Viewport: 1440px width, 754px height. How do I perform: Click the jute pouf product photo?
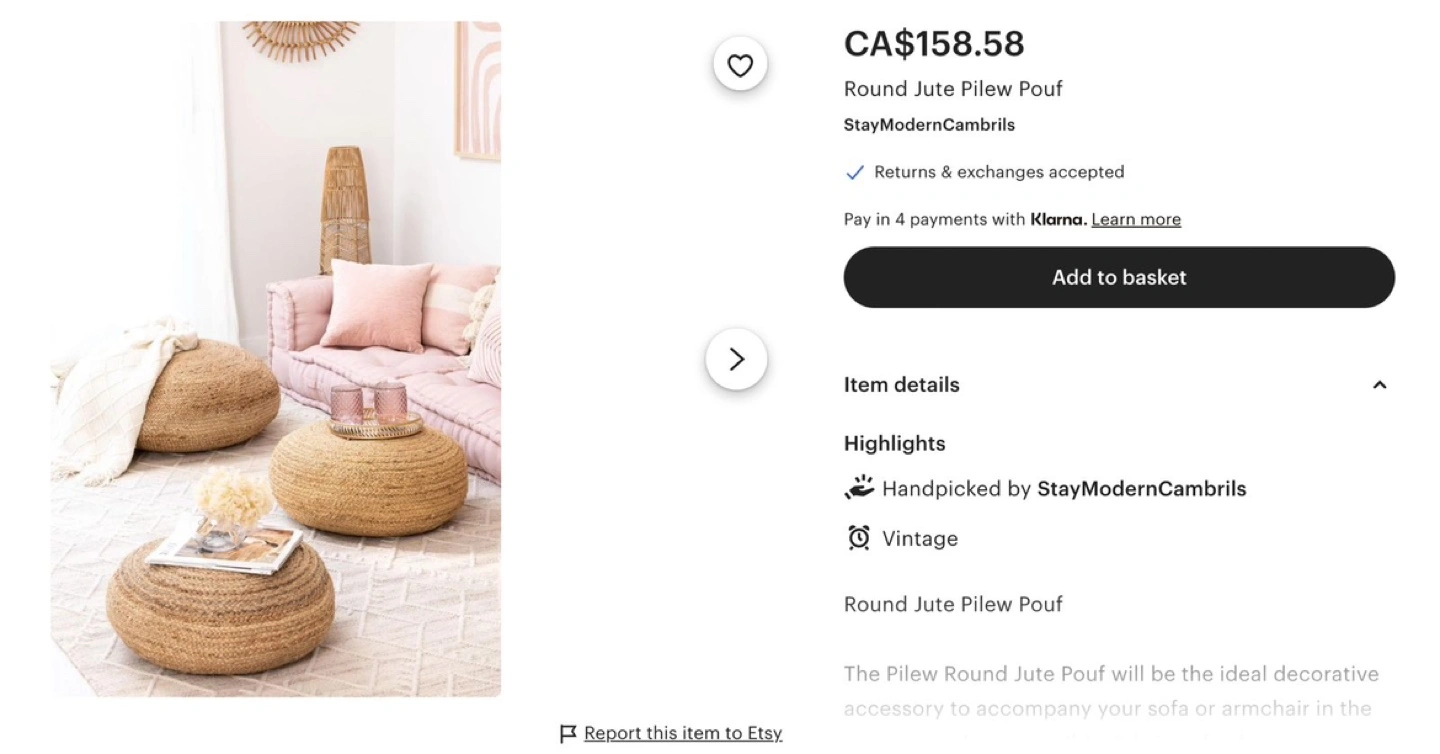point(276,358)
